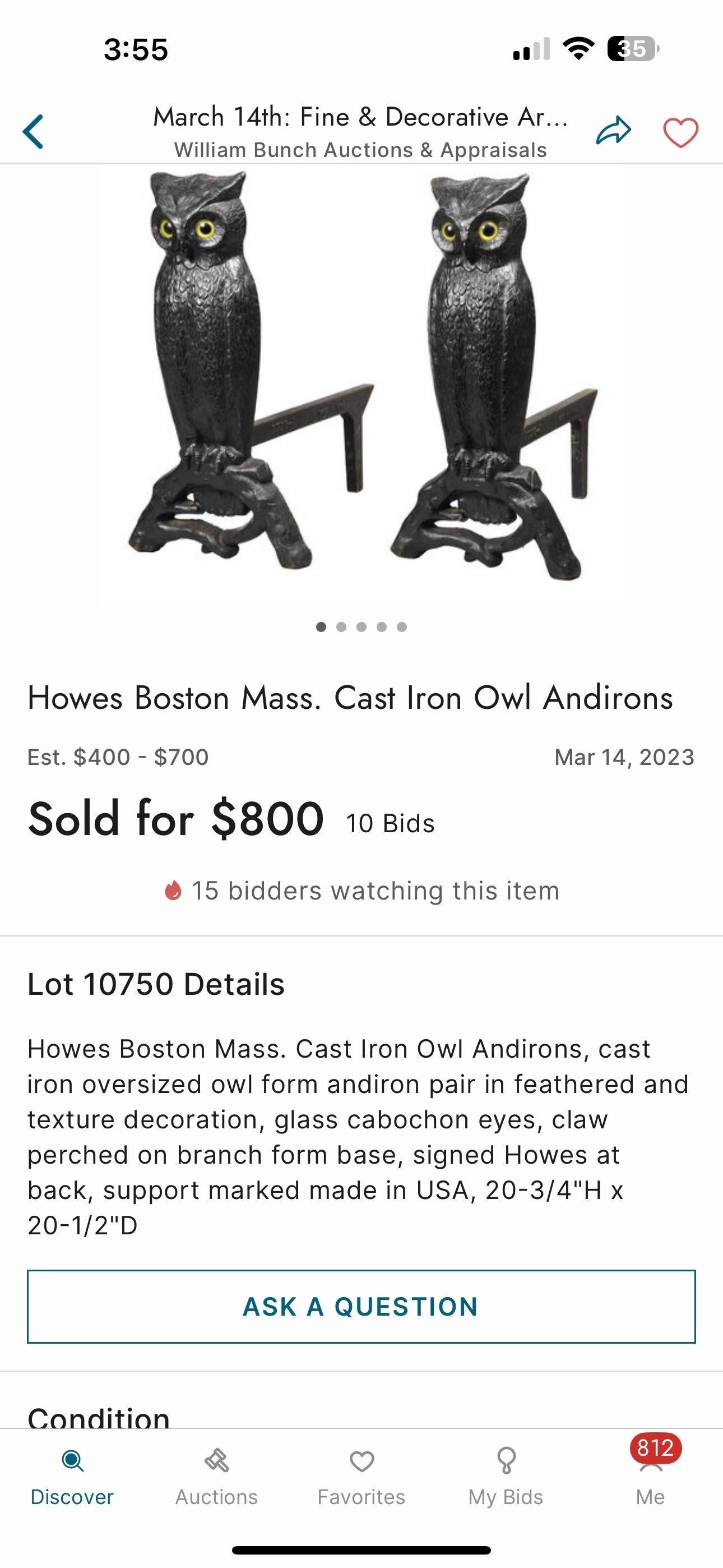Select the third image carousel dot
The image size is (723, 1568).
361,627
